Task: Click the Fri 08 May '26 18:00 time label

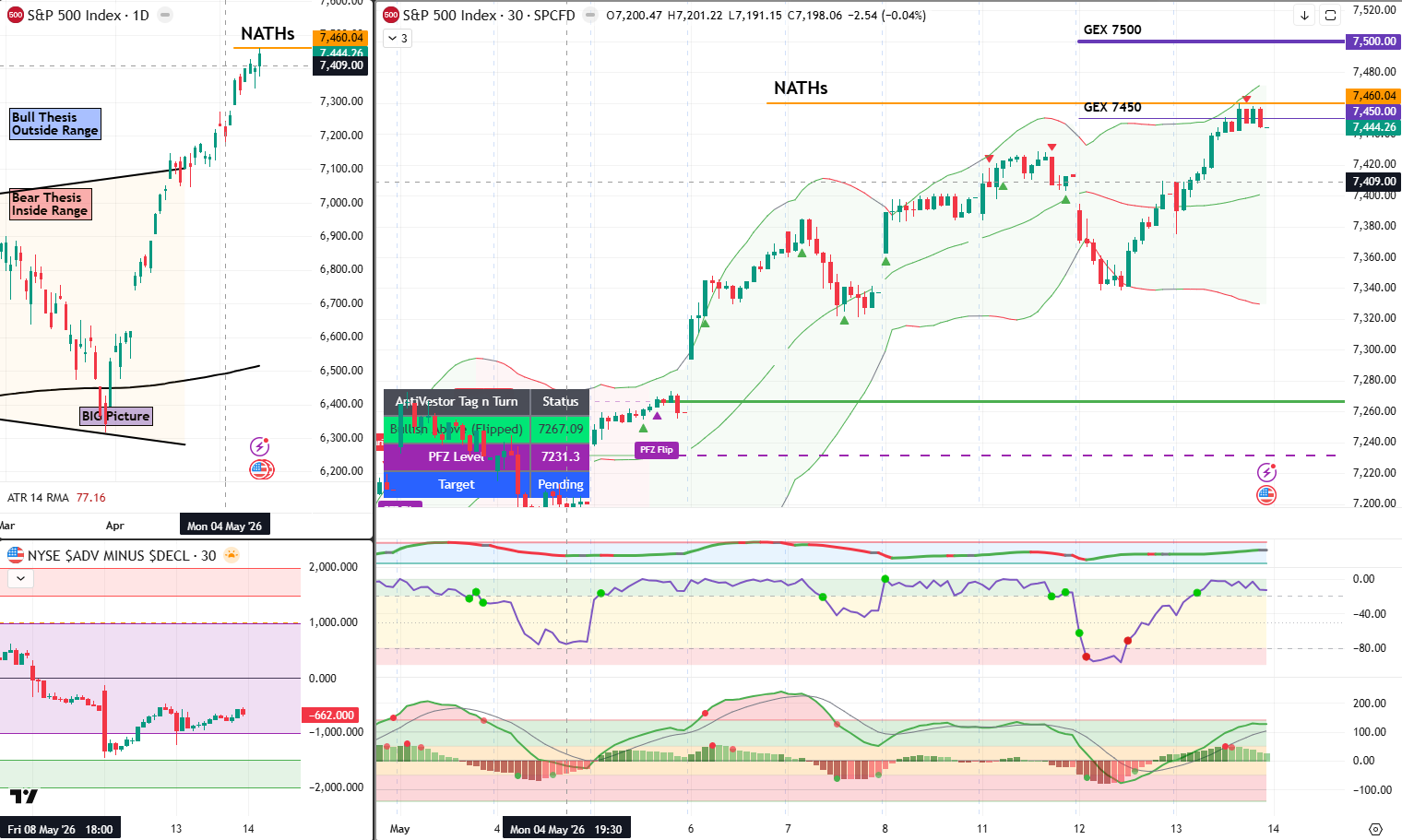Action: [x=60, y=829]
